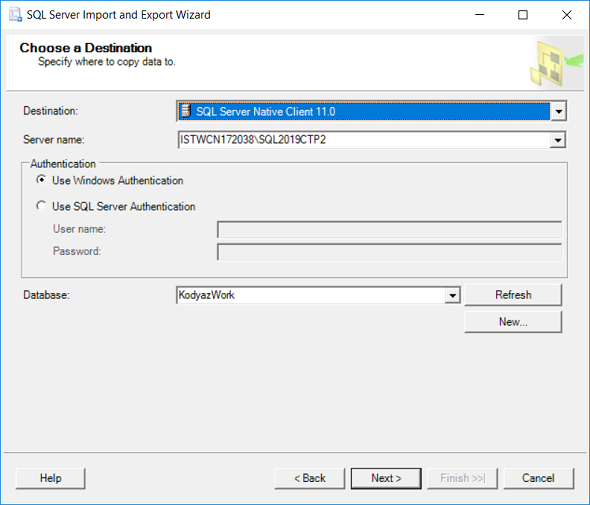Click the "SQL Server Import and Export Wizard" title
The height and width of the screenshot is (505, 590).
[x=118, y=15]
